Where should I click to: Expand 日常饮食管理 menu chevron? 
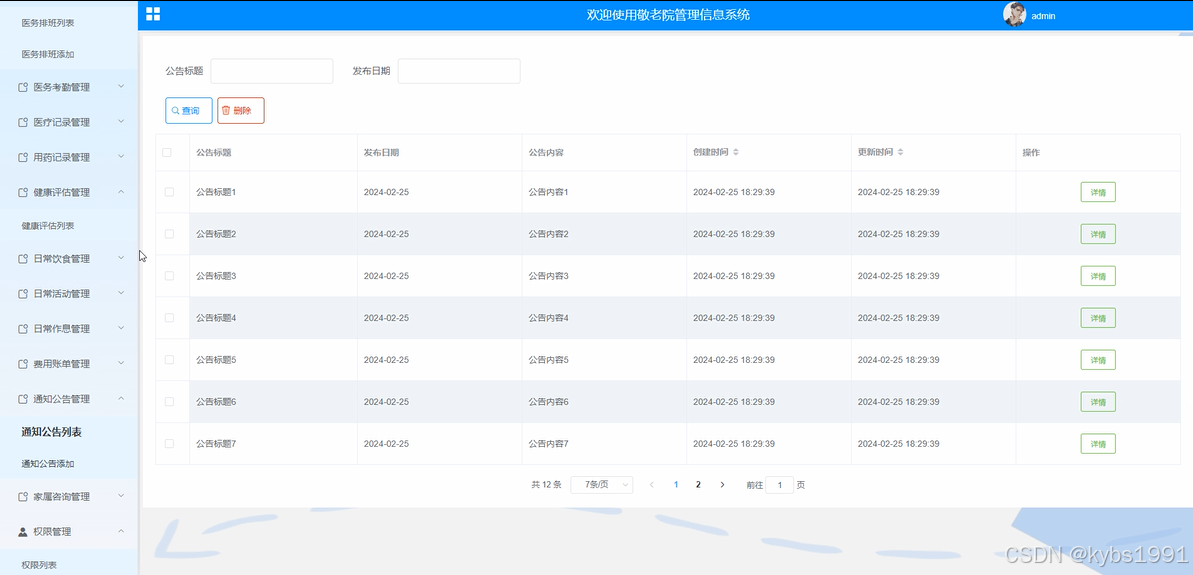click(x=121, y=258)
